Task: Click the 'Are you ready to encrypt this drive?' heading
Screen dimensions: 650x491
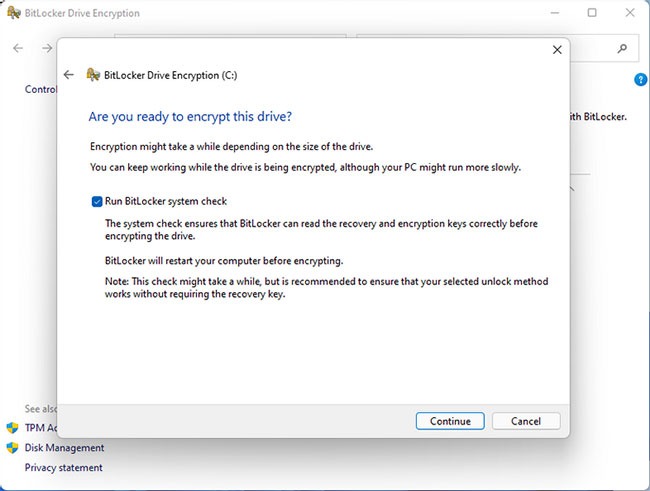Action: click(190, 117)
